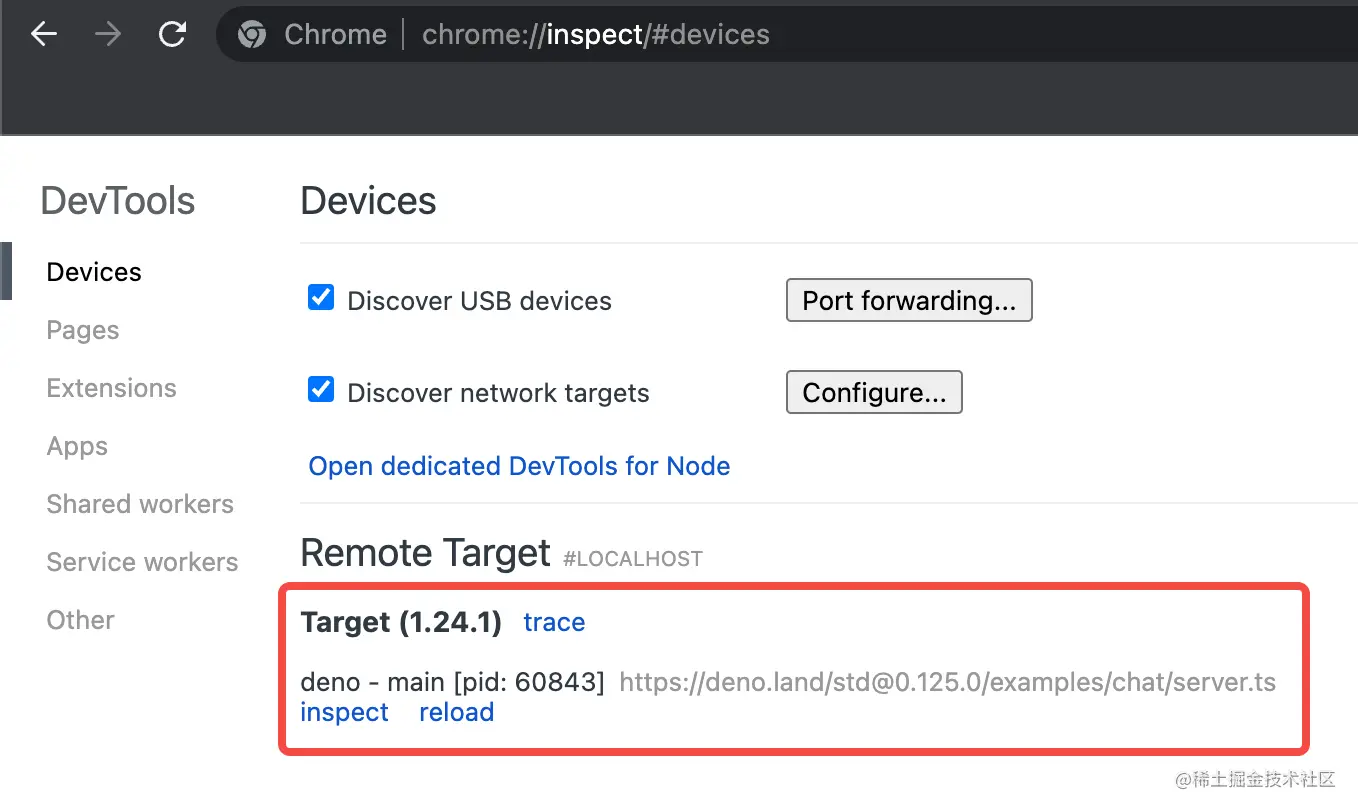Go to Apps in the sidebar
The image size is (1358, 812).
coord(77,446)
